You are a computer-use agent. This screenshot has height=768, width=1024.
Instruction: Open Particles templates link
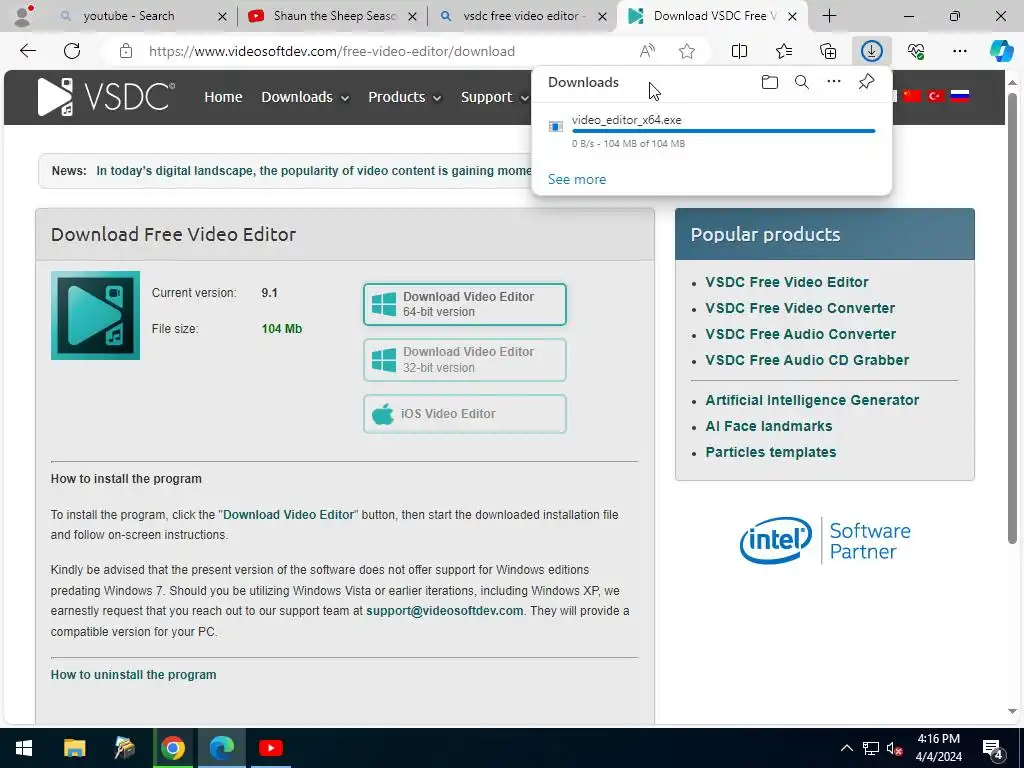click(x=771, y=453)
